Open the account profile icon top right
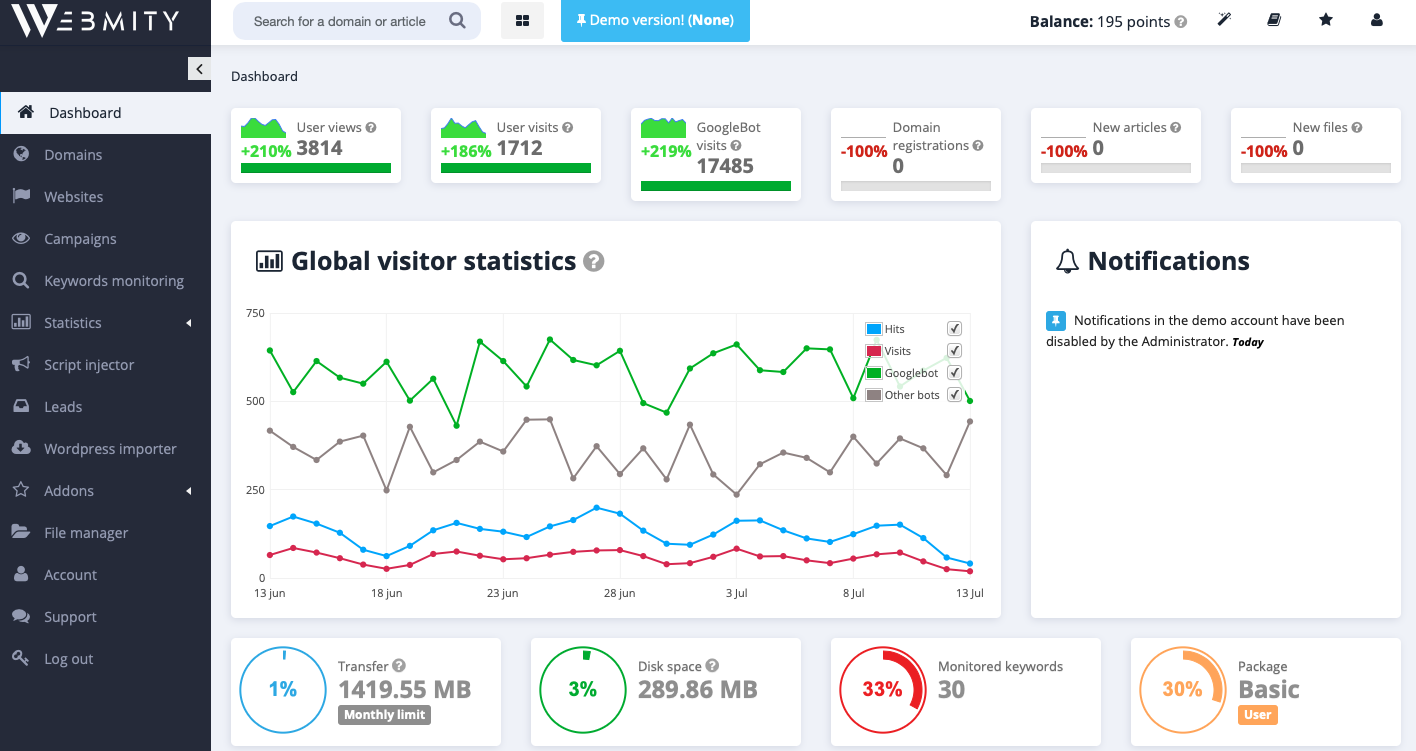This screenshot has width=1416, height=751. [x=1377, y=19]
